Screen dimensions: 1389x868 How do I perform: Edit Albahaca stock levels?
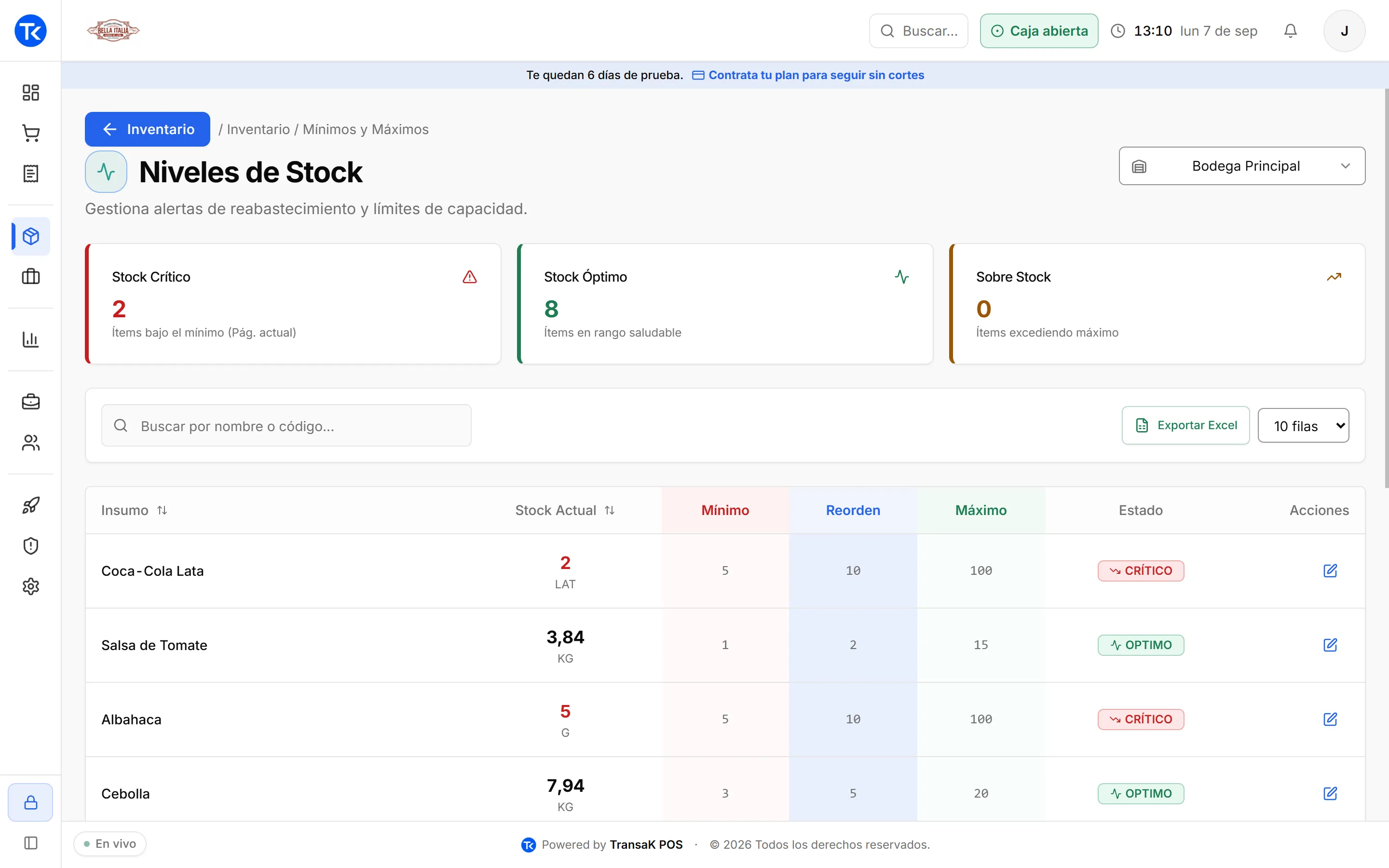click(x=1330, y=719)
